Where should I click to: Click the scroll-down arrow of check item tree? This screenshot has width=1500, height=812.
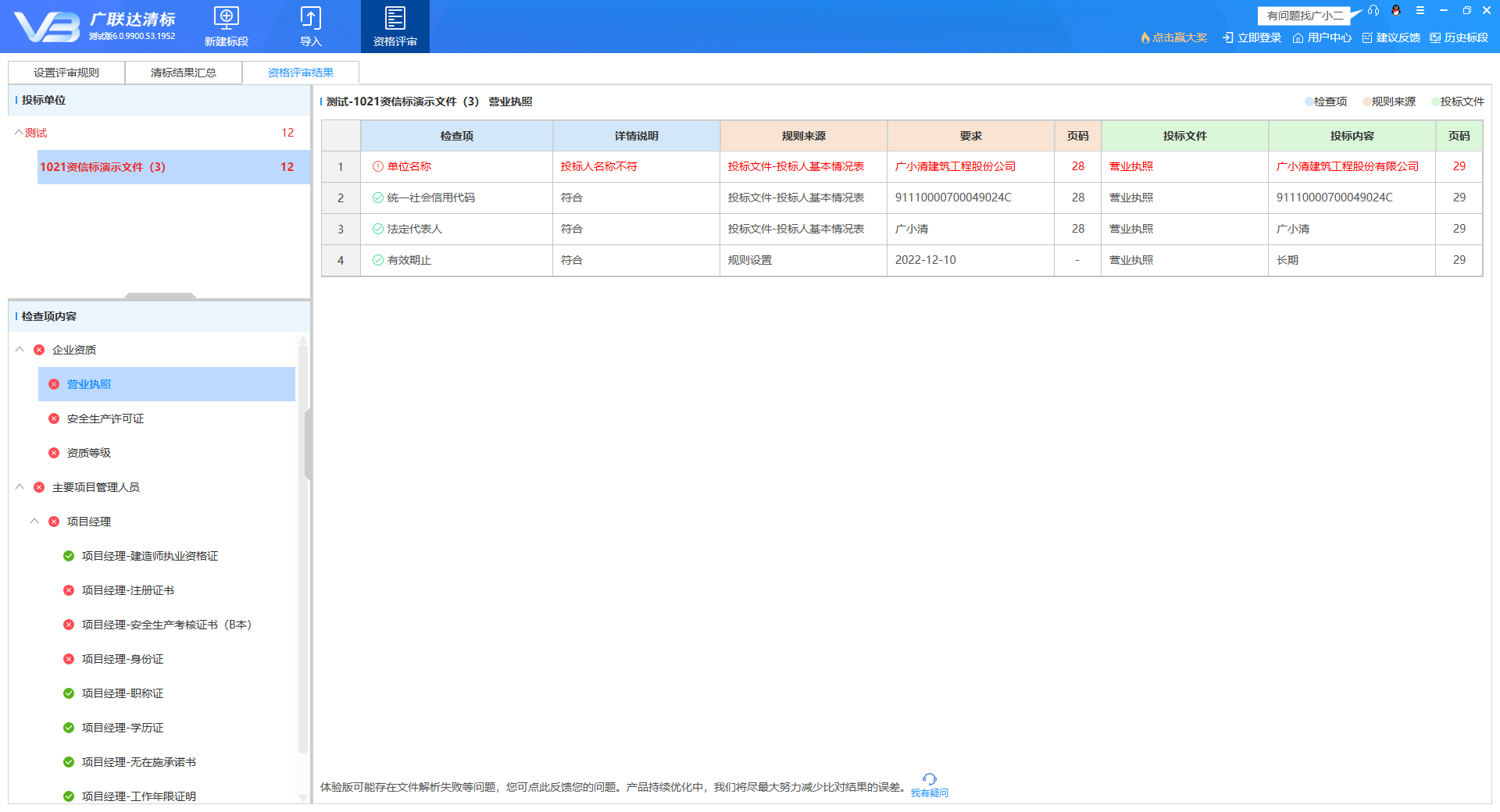click(303, 798)
